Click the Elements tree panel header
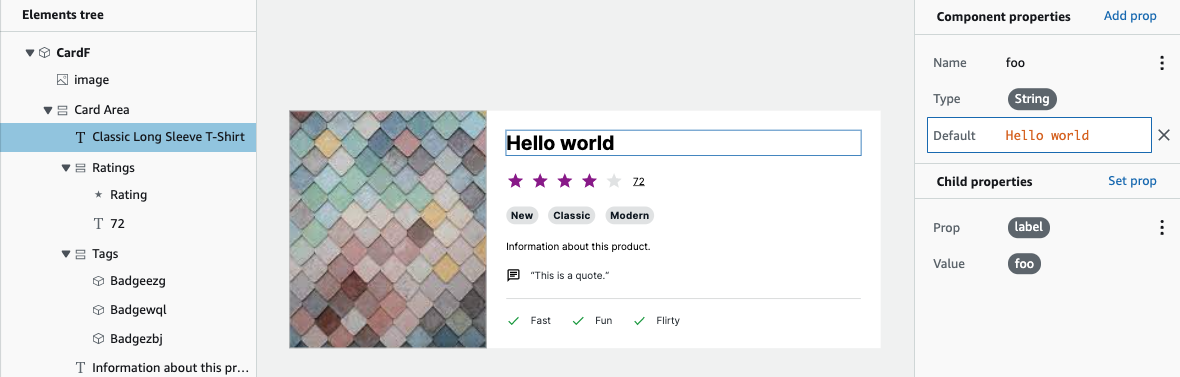Viewport: 1180px width, 377px height. point(63,15)
